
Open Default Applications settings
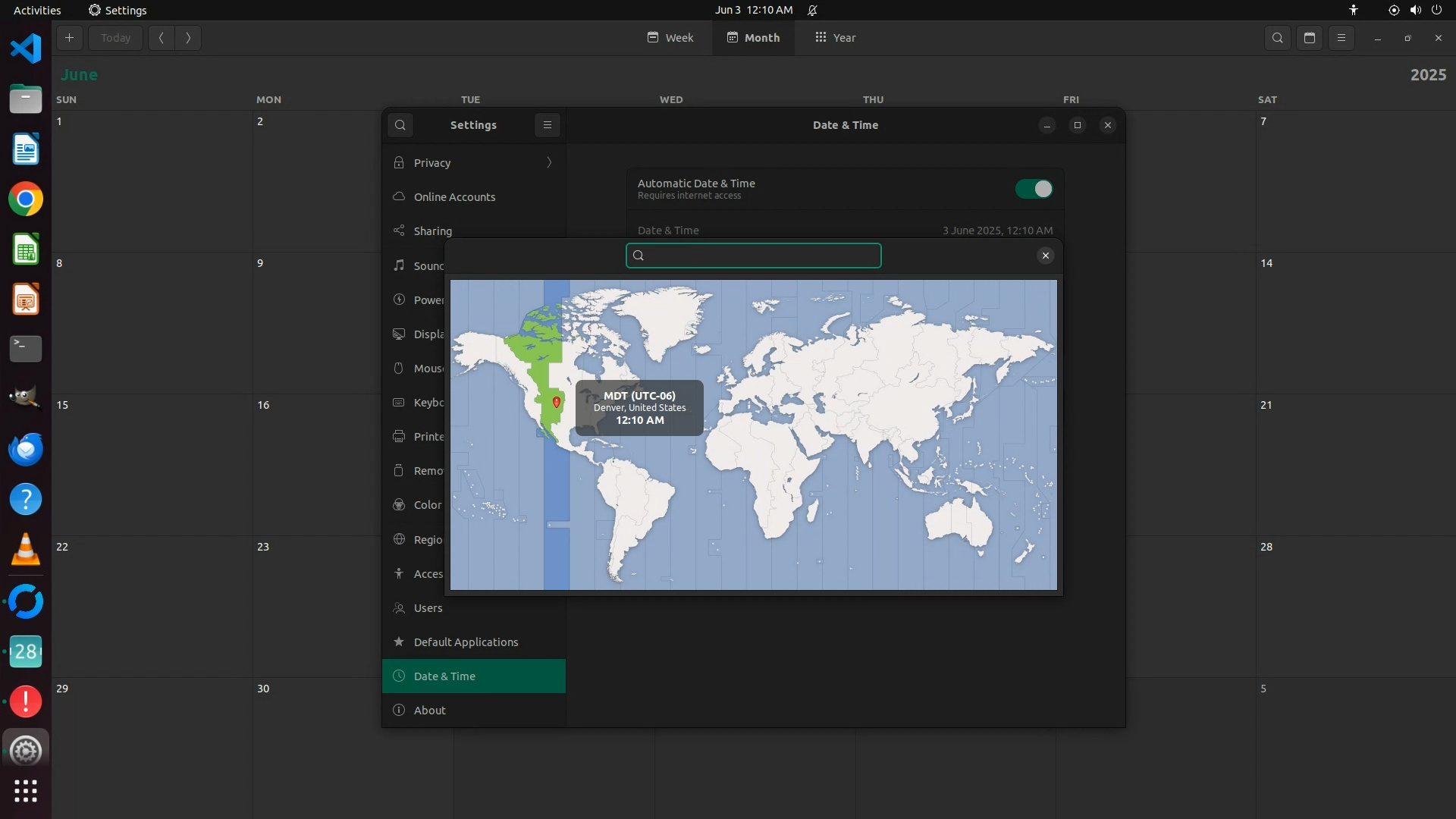[x=466, y=642]
